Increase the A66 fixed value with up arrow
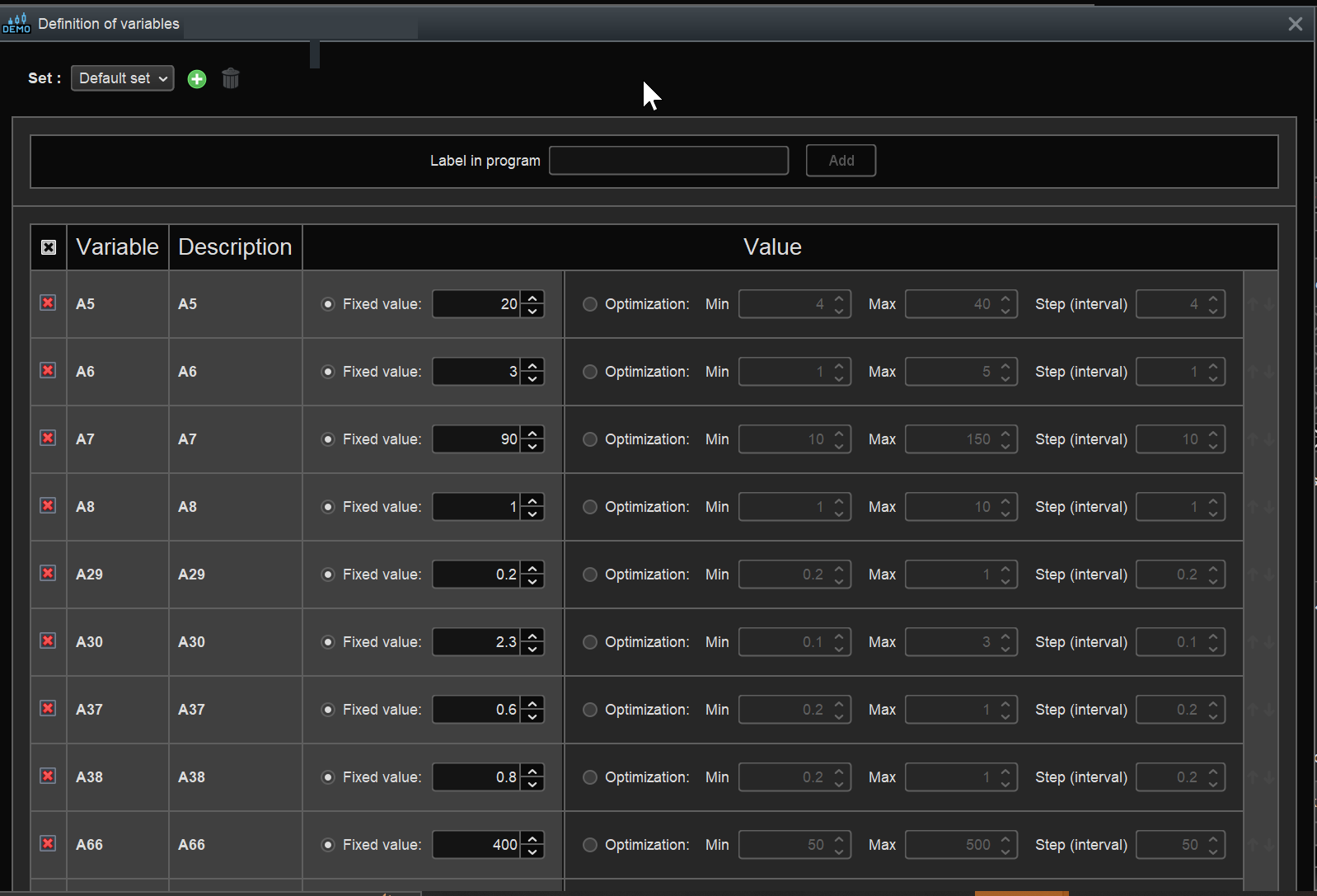Image resolution: width=1317 pixels, height=896 pixels. point(533,838)
